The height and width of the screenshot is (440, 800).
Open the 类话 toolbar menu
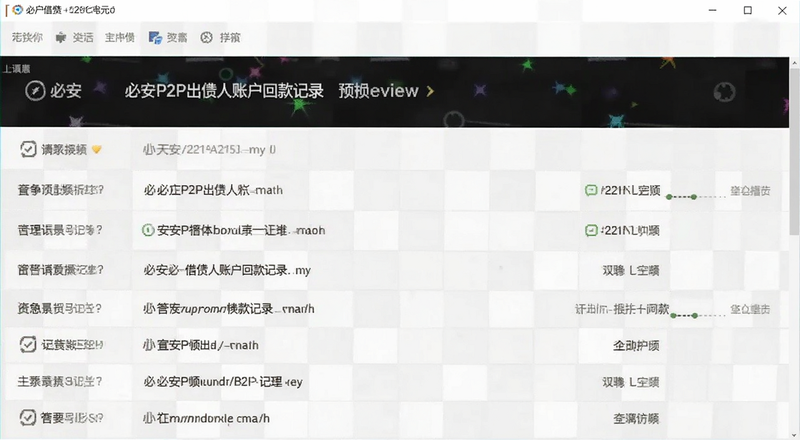coord(83,37)
